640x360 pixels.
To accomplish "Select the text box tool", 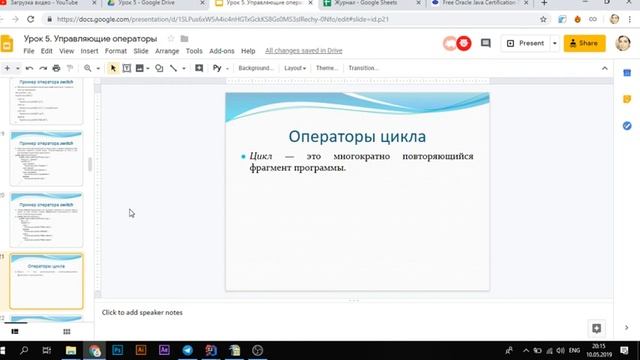I will pos(127,68).
